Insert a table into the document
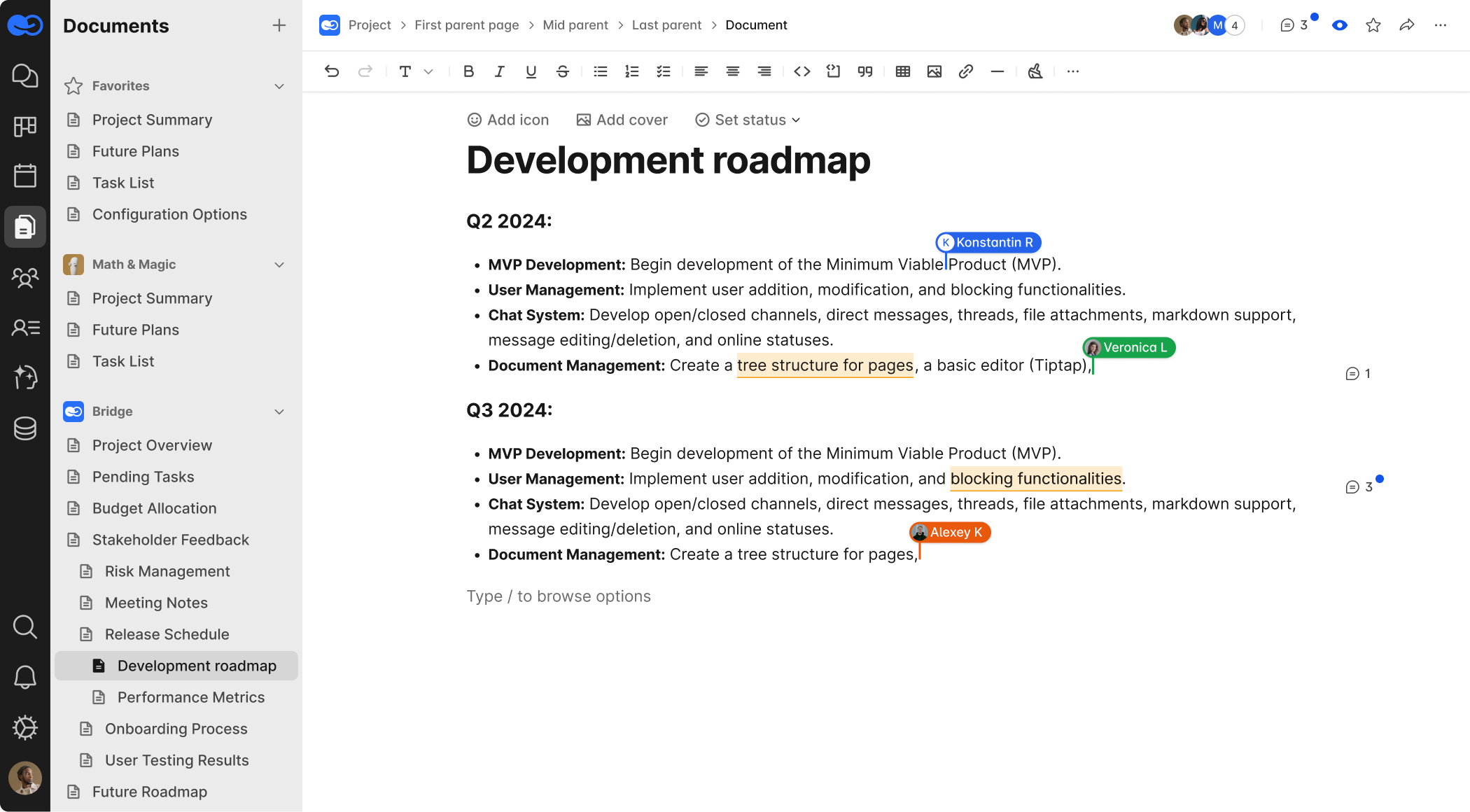Screen dimensions: 1470x812 tap(902, 71)
